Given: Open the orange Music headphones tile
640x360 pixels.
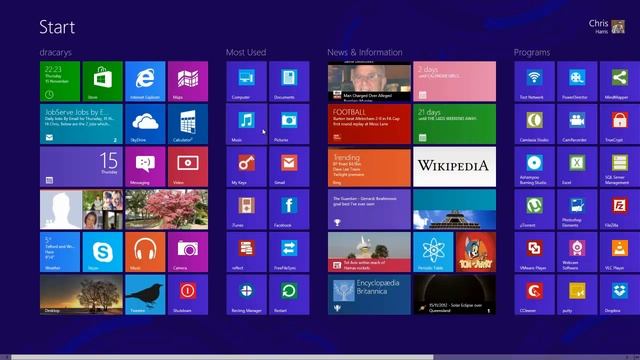Looking at the screenshot, I should pyautogui.click(x=145, y=252).
